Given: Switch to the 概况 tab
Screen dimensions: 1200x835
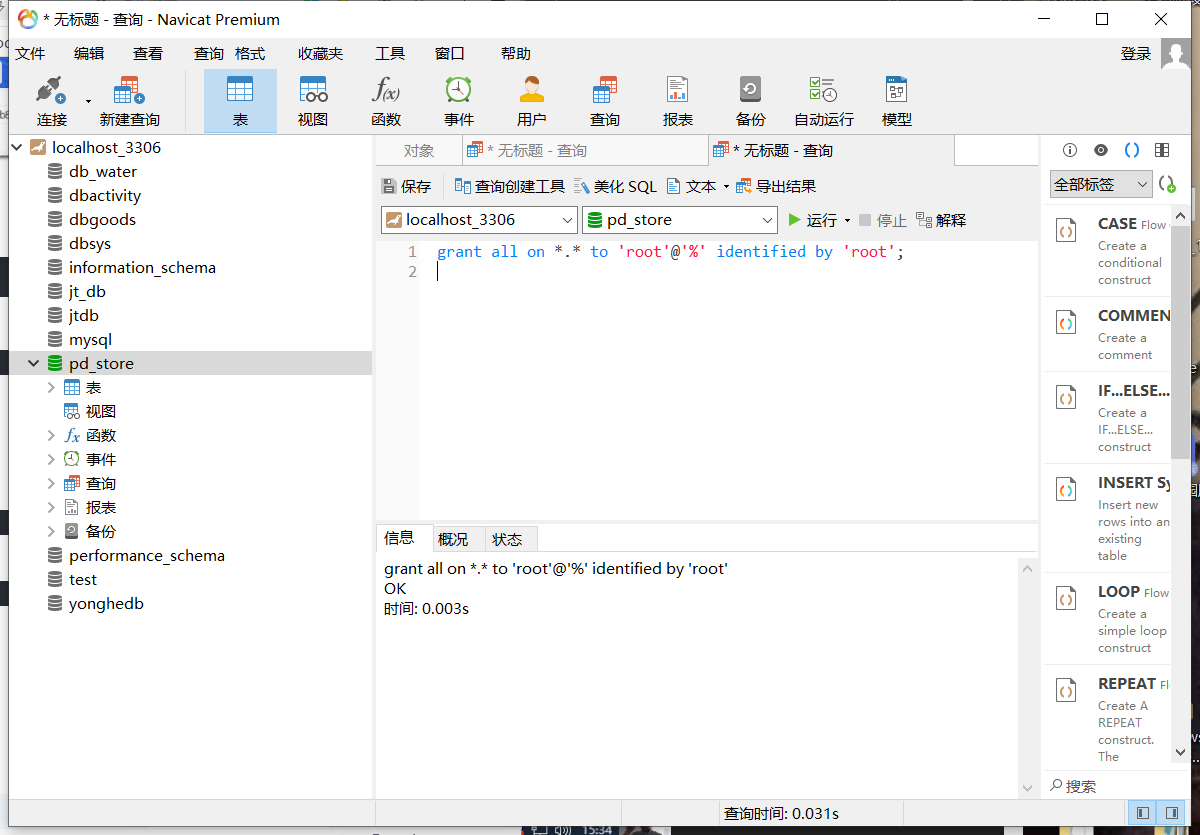Looking at the screenshot, I should [x=455, y=538].
